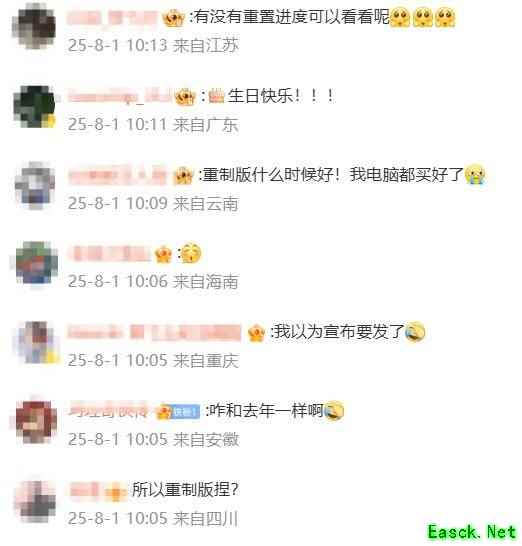Open avatar of the 生日快乐 commenter

[x=34, y=106]
